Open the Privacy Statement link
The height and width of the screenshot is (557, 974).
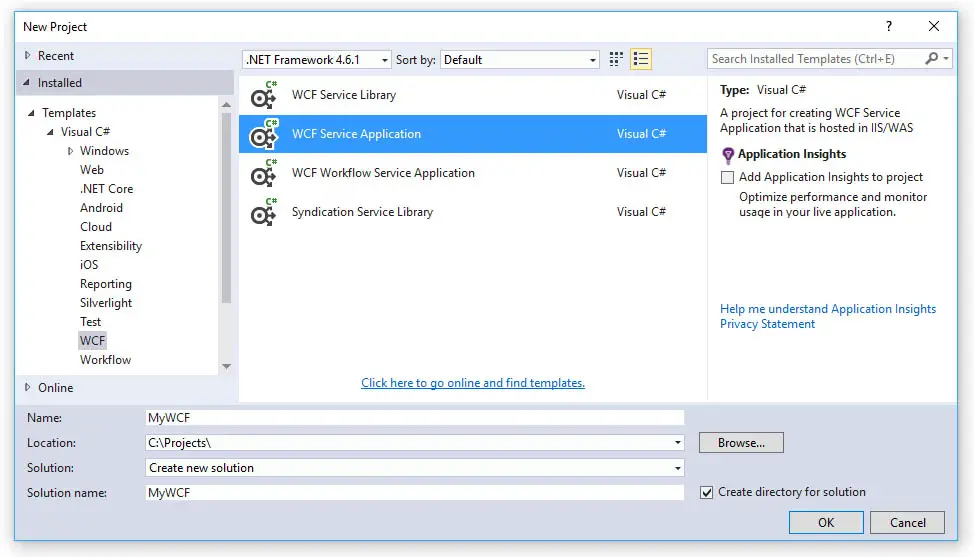tap(767, 324)
